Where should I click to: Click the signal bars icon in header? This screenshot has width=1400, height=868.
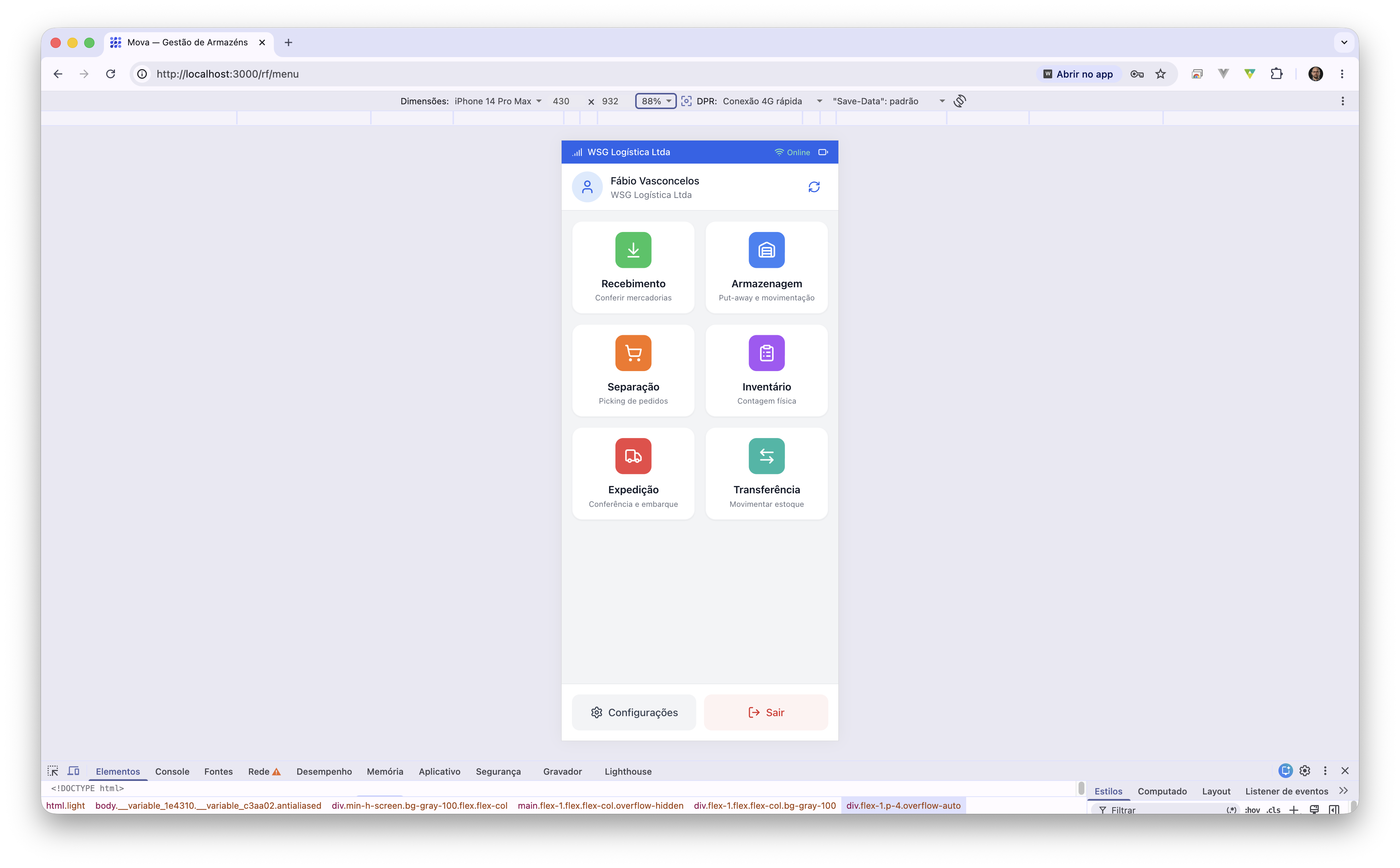pyautogui.click(x=577, y=152)
